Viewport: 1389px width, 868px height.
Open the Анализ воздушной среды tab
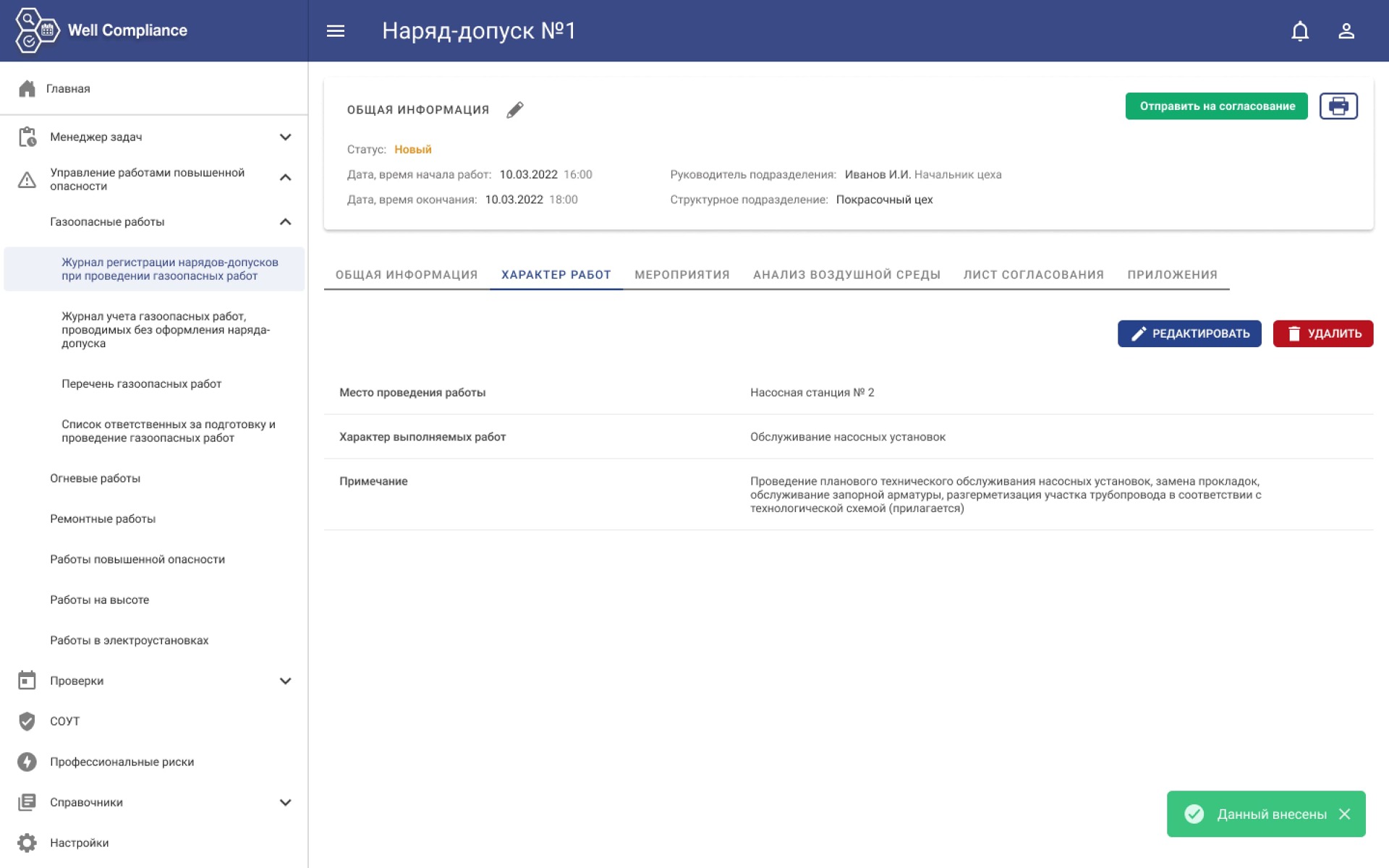tap(846, 275)
